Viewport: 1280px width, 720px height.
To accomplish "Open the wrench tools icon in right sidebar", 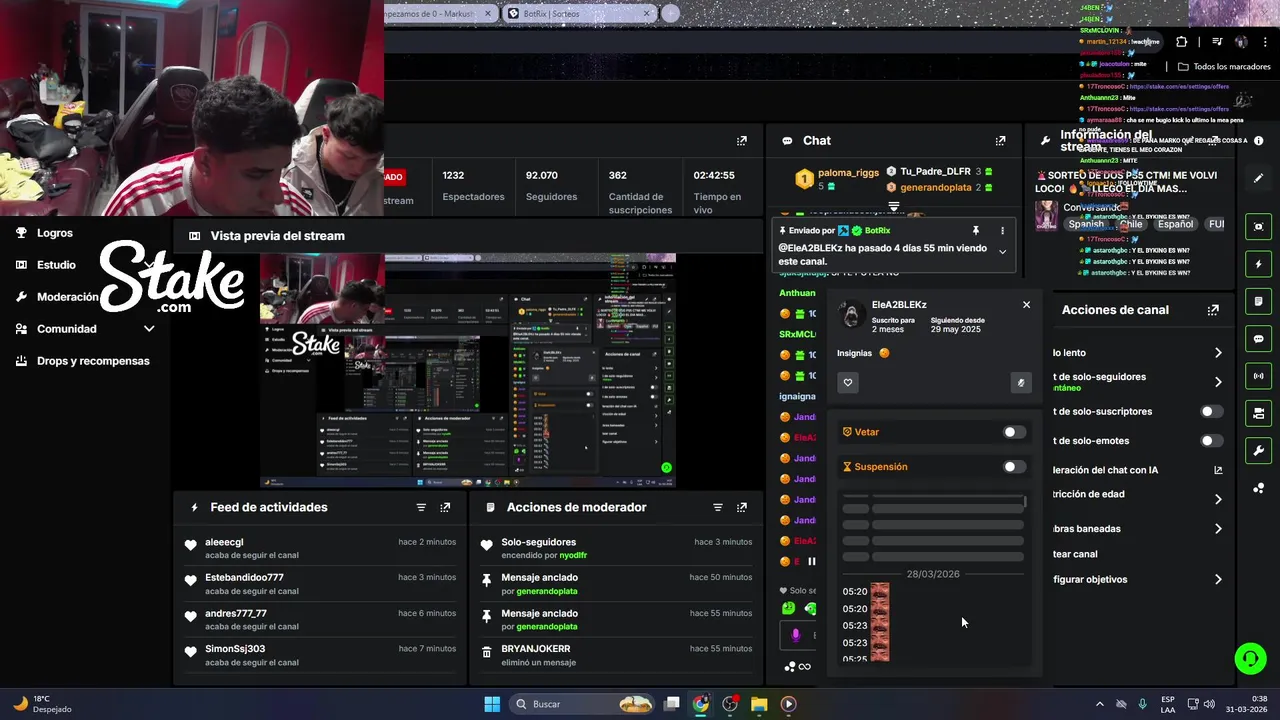I will [x=1259, y=451].
